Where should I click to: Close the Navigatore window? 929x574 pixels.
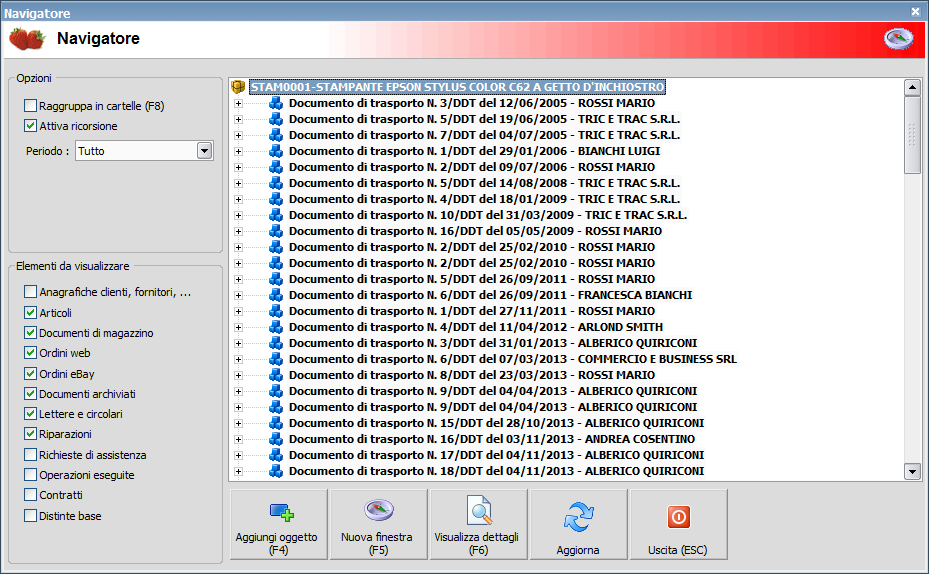(915, 11)
